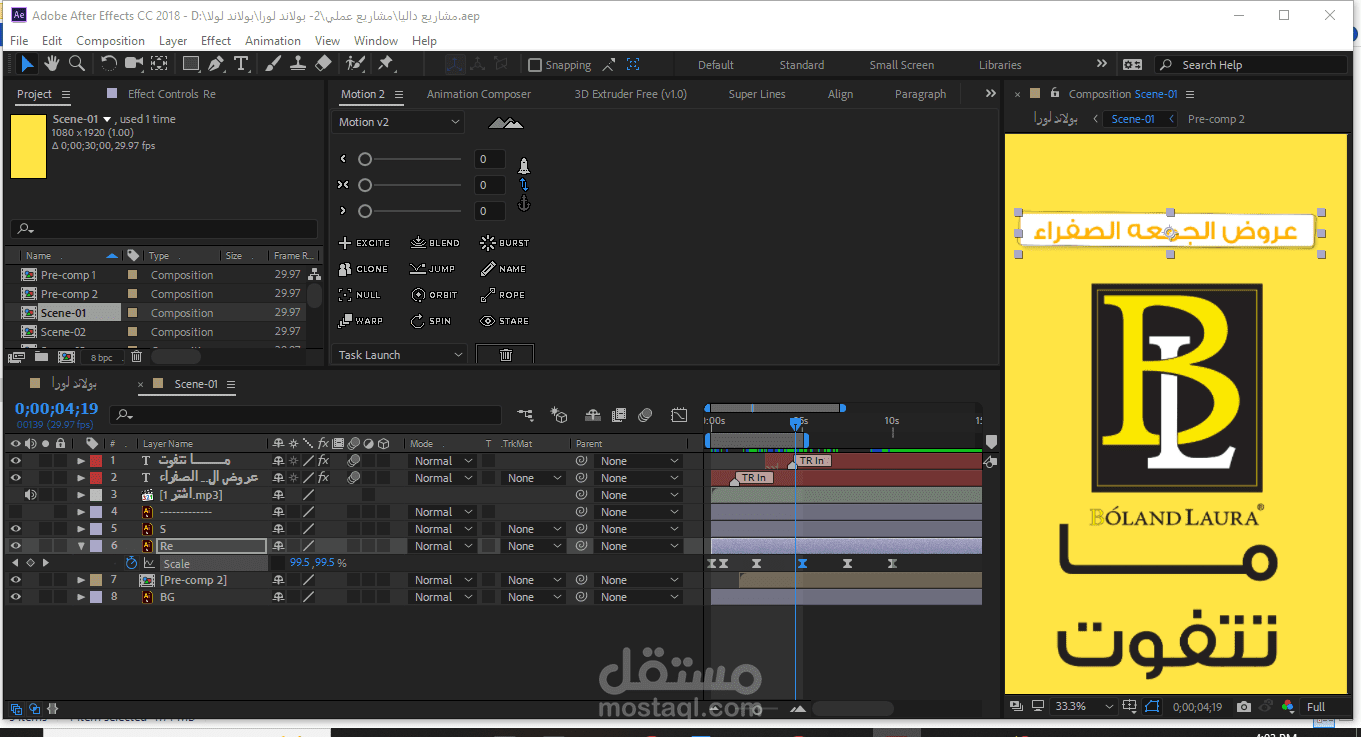
Task: Hide the Pre-comp 2 layer eye toggle
Action: pos(15,580)
